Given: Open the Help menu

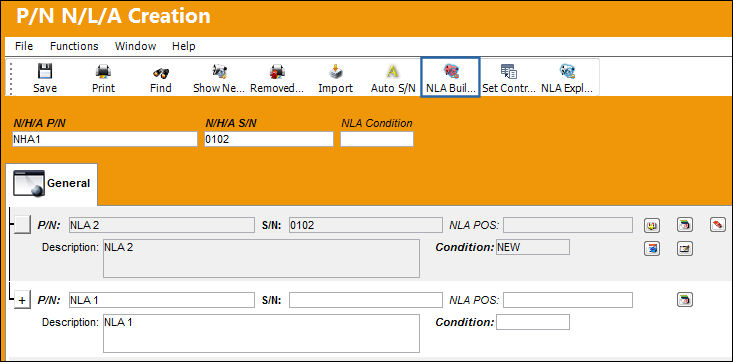Looking at the screenshot, I should pos(184,46).
